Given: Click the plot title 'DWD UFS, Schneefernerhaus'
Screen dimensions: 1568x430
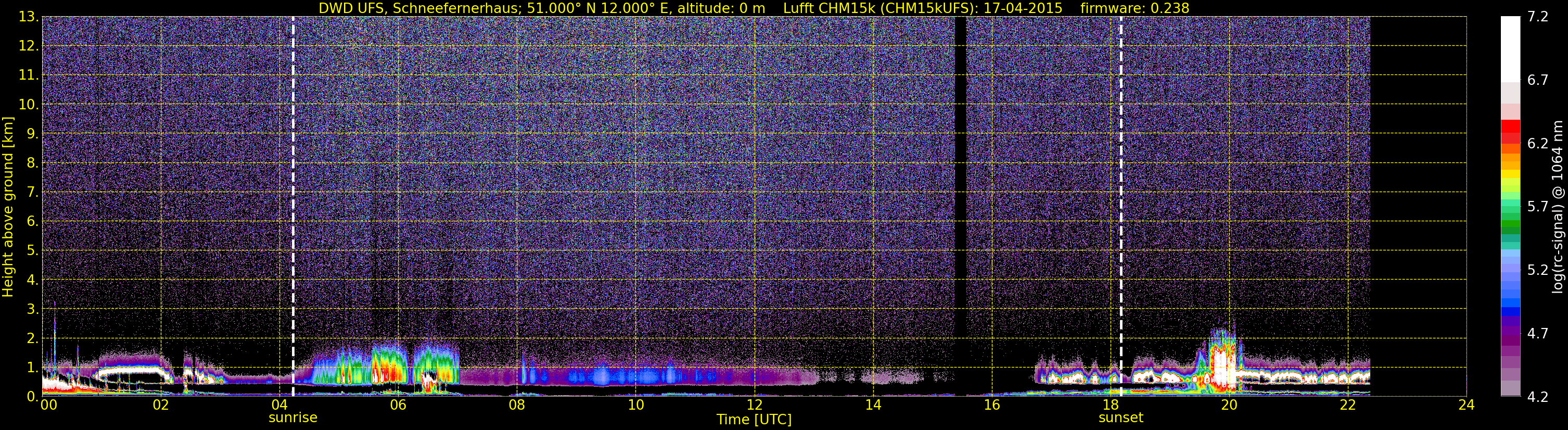Looking at the screenshot, I should click(419, 8).
